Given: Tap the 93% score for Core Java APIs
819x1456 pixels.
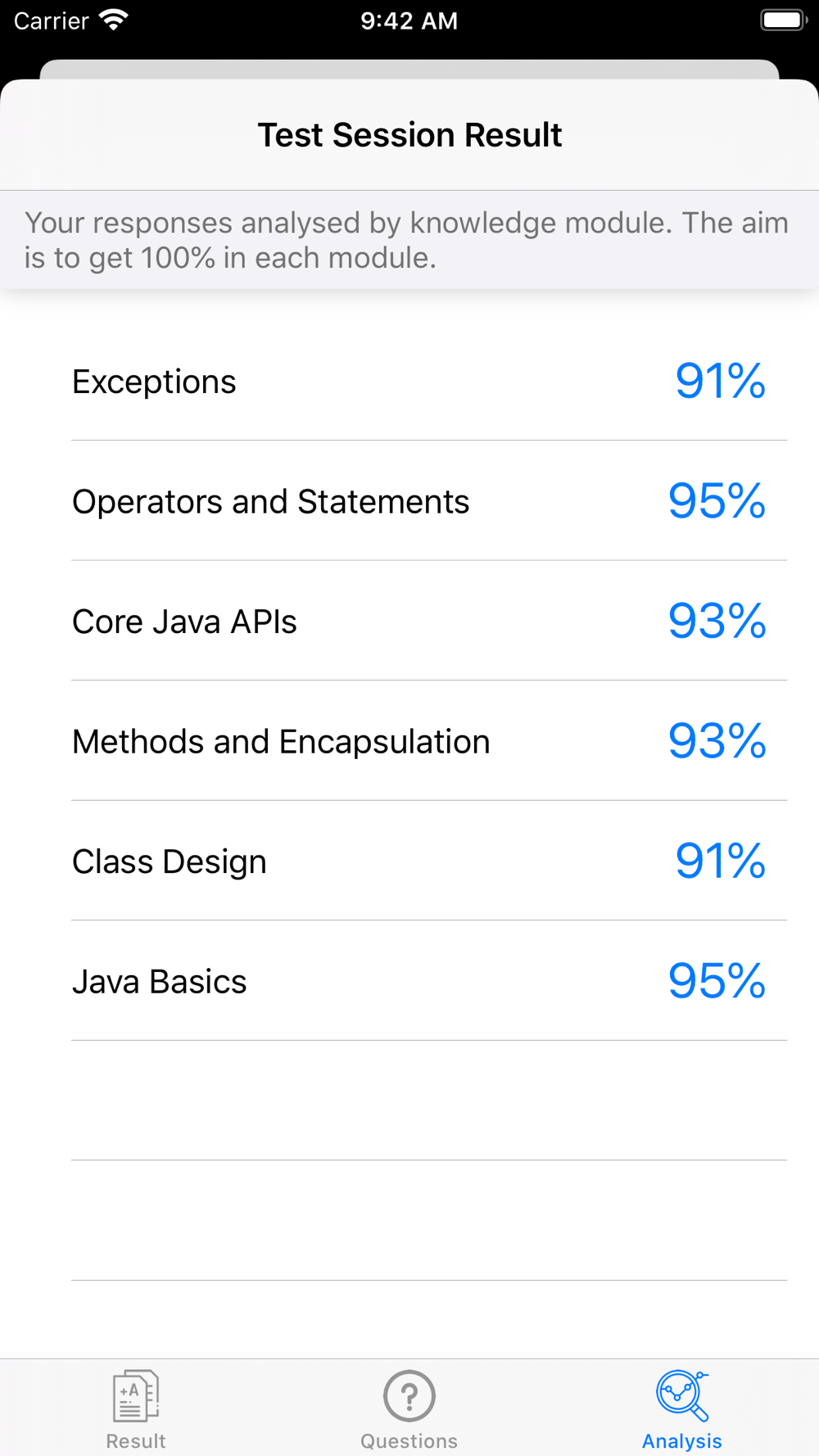Looking at the screenshot, I should [x=717, y=621].
